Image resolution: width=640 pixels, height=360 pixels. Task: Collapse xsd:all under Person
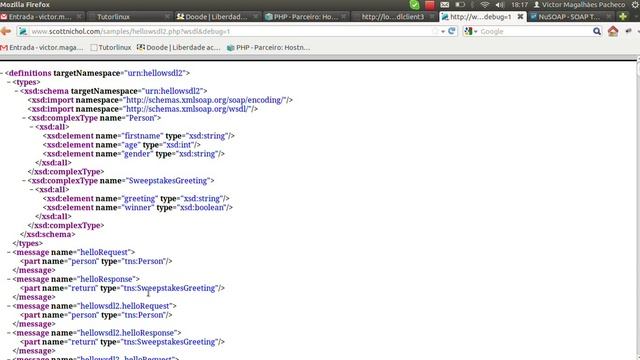(x=31, y=127)
